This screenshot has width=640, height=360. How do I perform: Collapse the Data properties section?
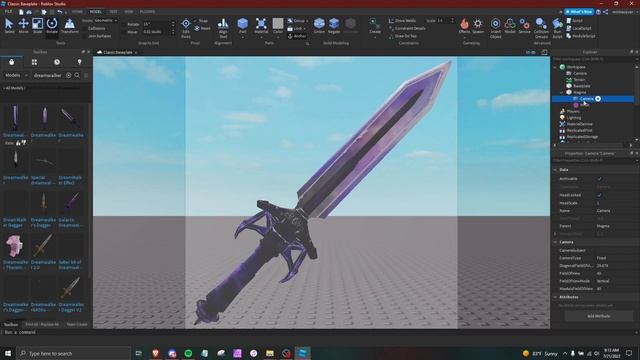coord(555,169)
